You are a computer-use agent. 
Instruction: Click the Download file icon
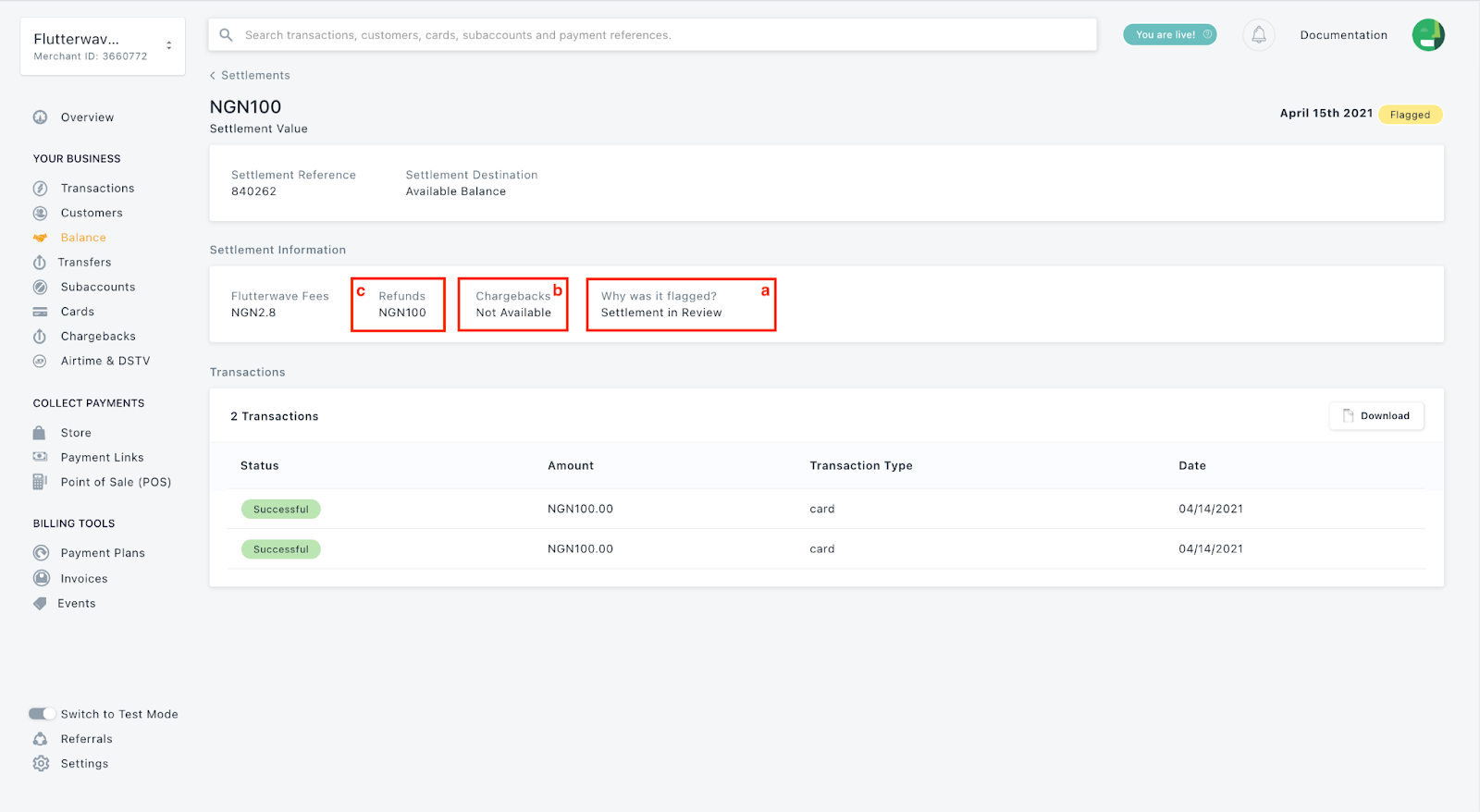pos(1349,416)
